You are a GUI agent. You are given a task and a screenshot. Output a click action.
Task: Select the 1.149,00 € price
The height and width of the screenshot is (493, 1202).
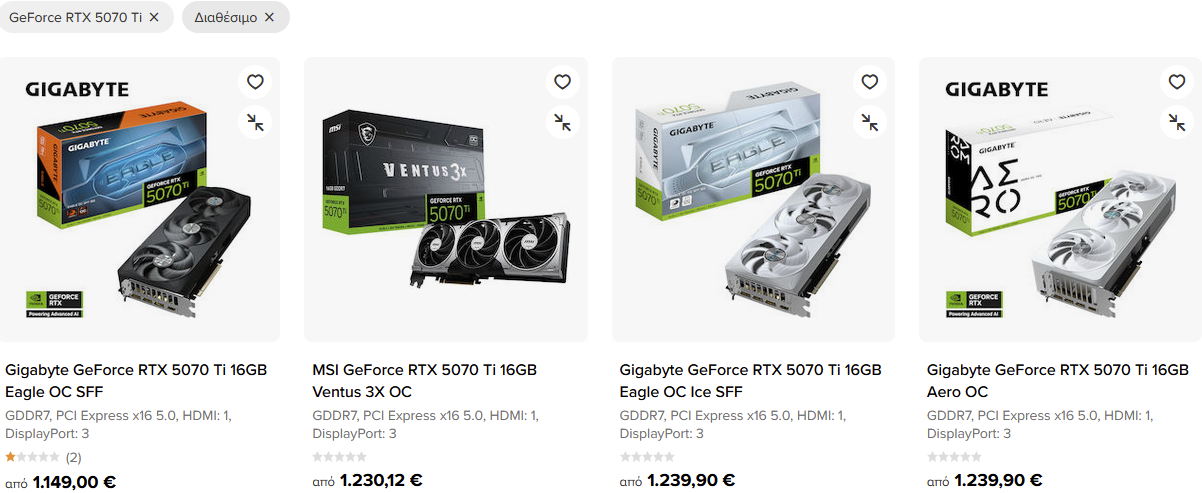74,482
